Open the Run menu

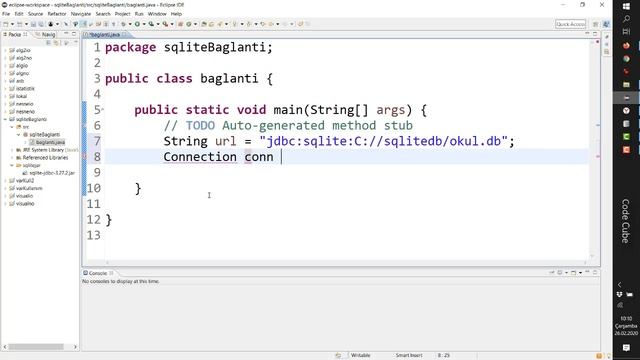(139, 14)
